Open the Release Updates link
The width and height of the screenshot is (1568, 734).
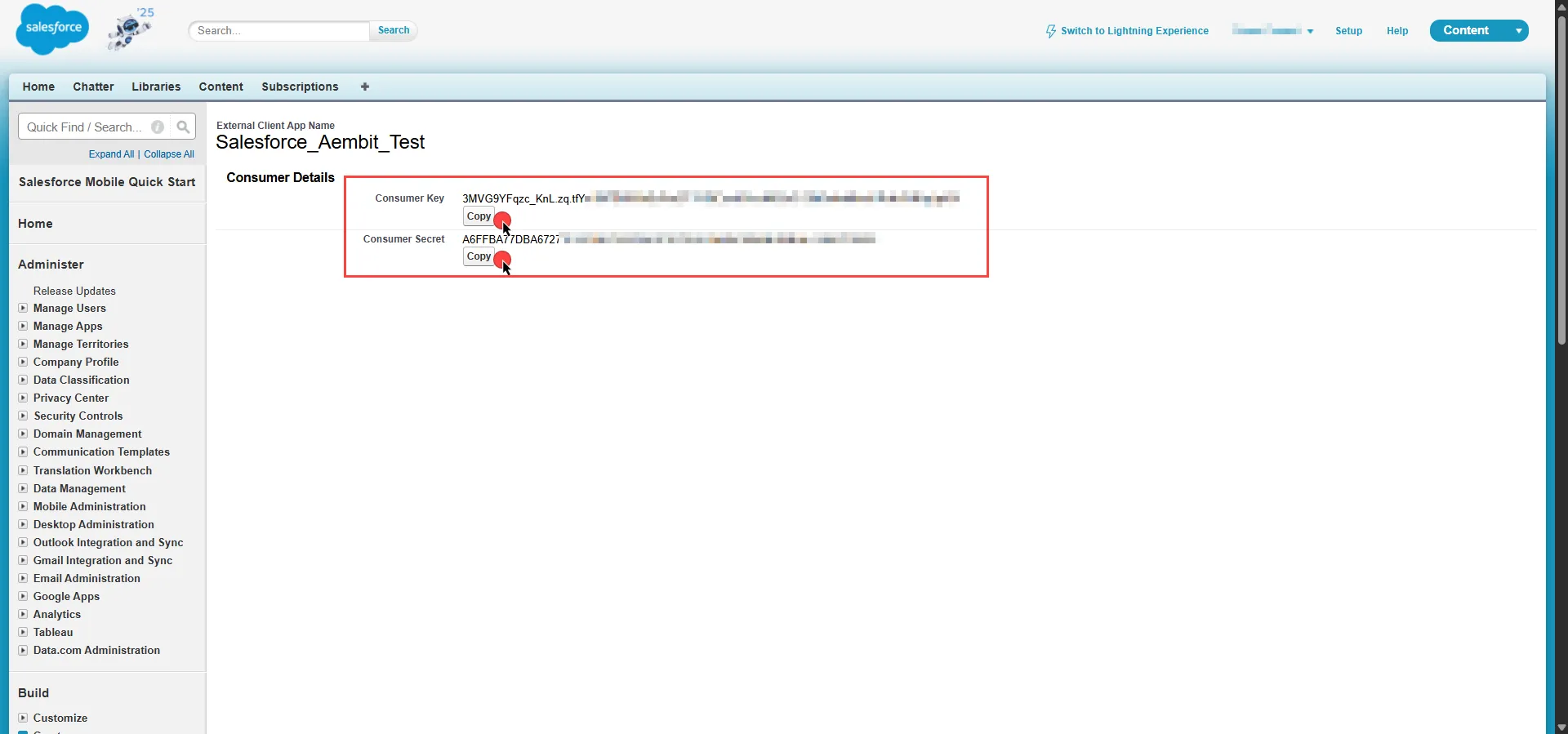tap(74, 291)
